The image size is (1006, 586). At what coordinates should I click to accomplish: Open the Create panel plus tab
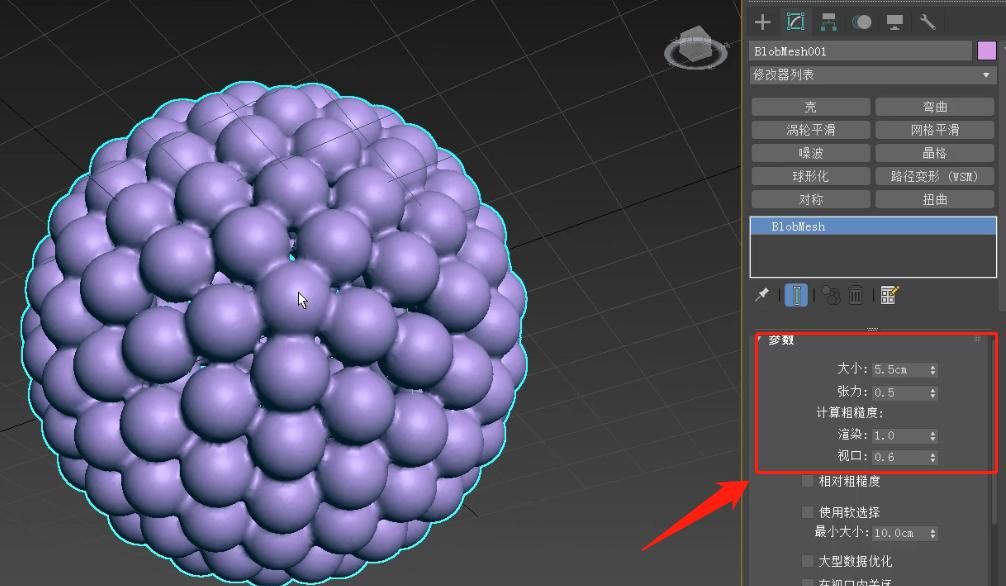[762, 22]
